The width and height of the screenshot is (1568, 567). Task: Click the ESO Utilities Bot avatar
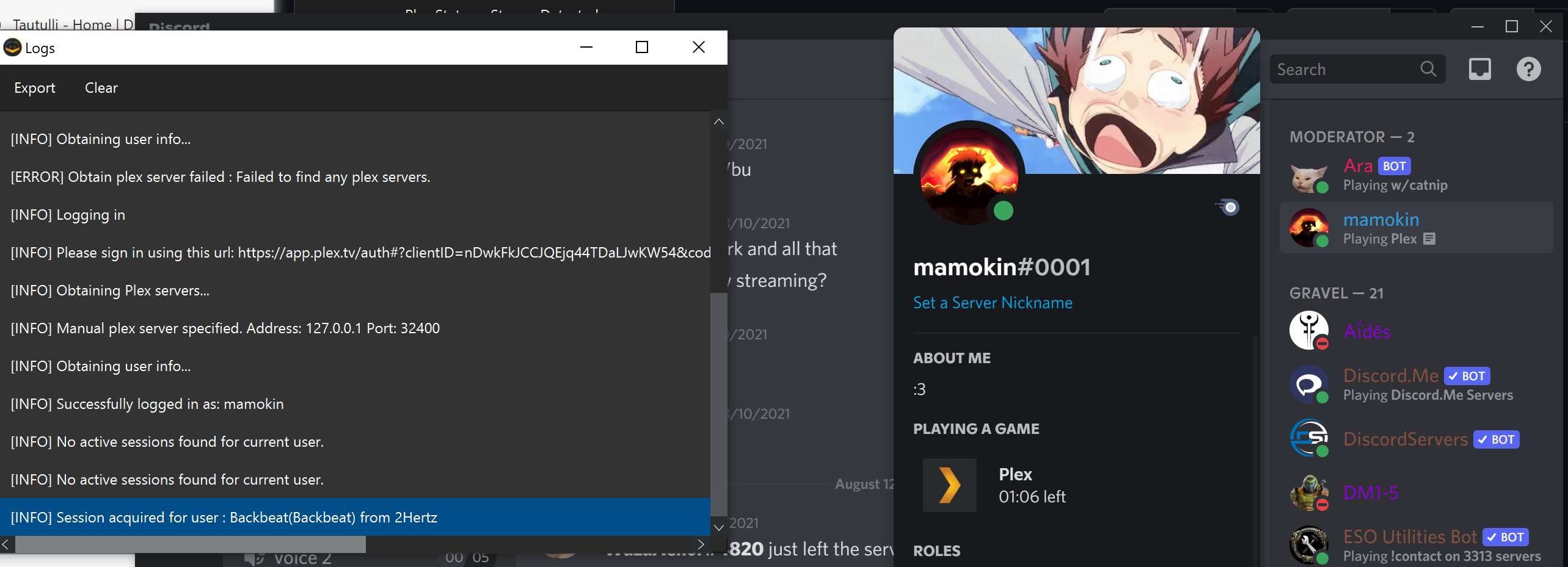tap(1309, 544)
